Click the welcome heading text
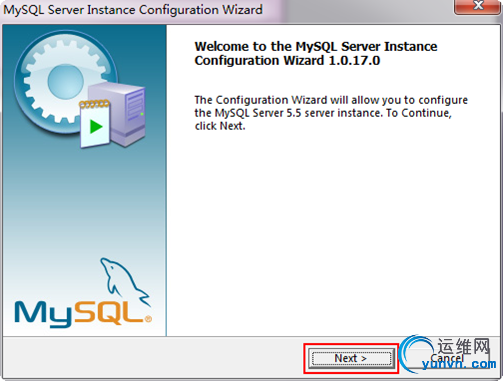The width and height of the screenshot is (503, 381). click(x=316, y=53)
